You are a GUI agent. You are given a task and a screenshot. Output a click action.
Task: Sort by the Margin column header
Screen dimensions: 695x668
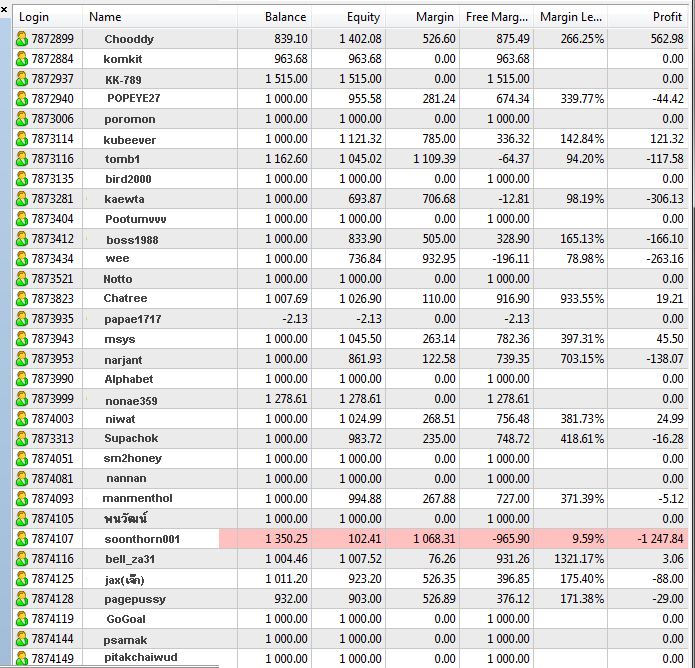(x=422, y=17)
